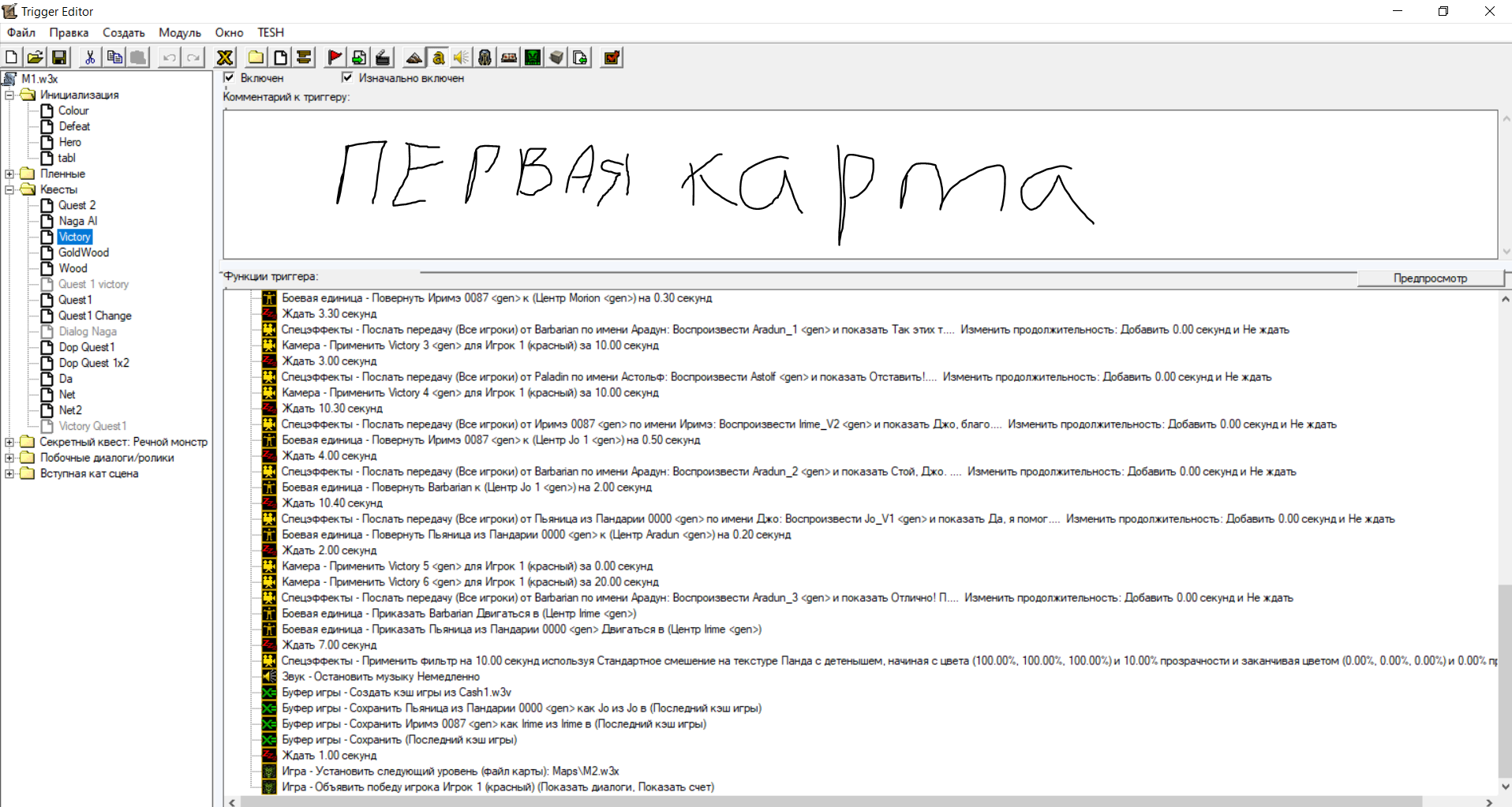
Task: Open the Campaign Editor toolbar icon
Action: point(509,58)
